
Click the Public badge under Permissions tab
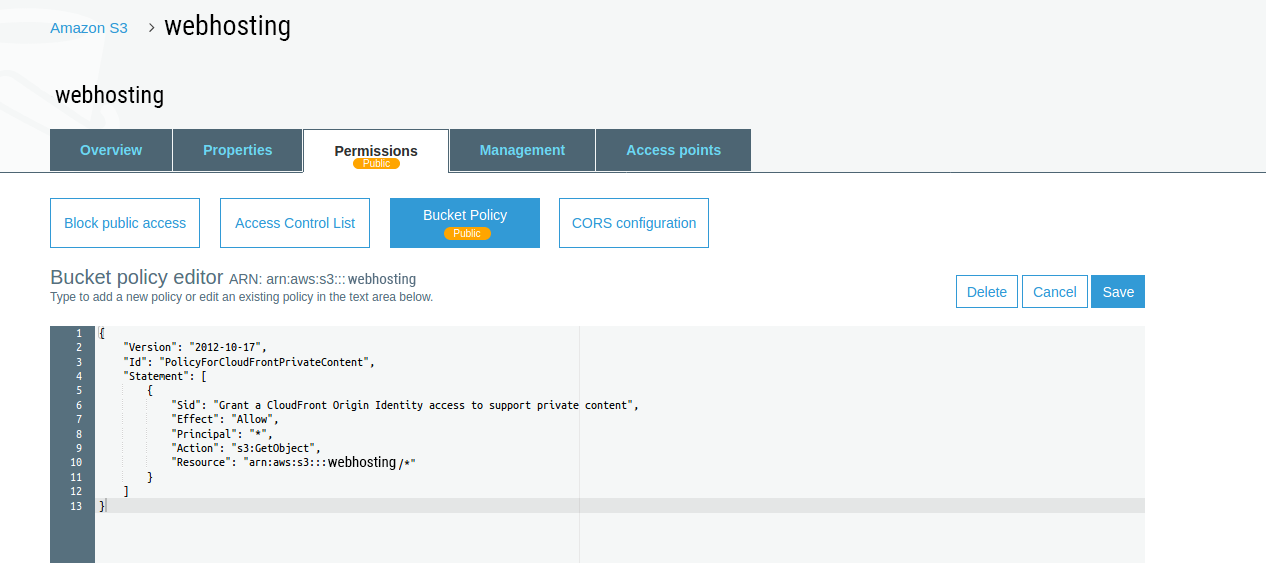click(376, 163)
